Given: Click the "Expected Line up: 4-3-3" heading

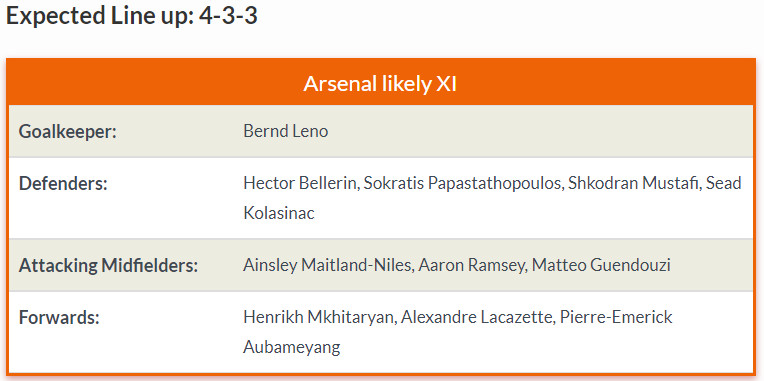Looking at the screenshot, I should pos(132,17).
